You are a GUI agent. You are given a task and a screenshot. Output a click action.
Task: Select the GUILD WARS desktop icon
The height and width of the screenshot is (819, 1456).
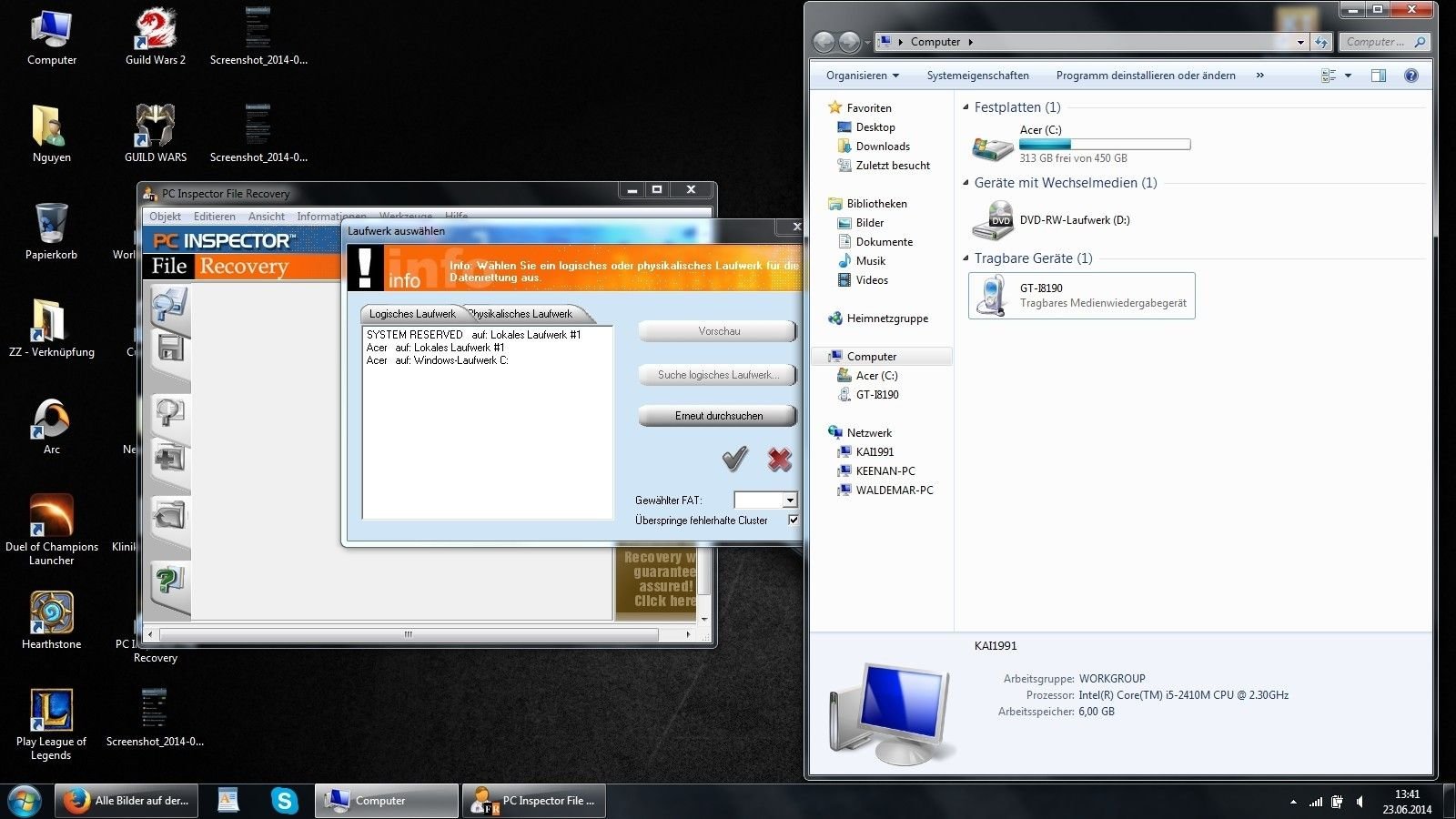[x=155, y=133]
